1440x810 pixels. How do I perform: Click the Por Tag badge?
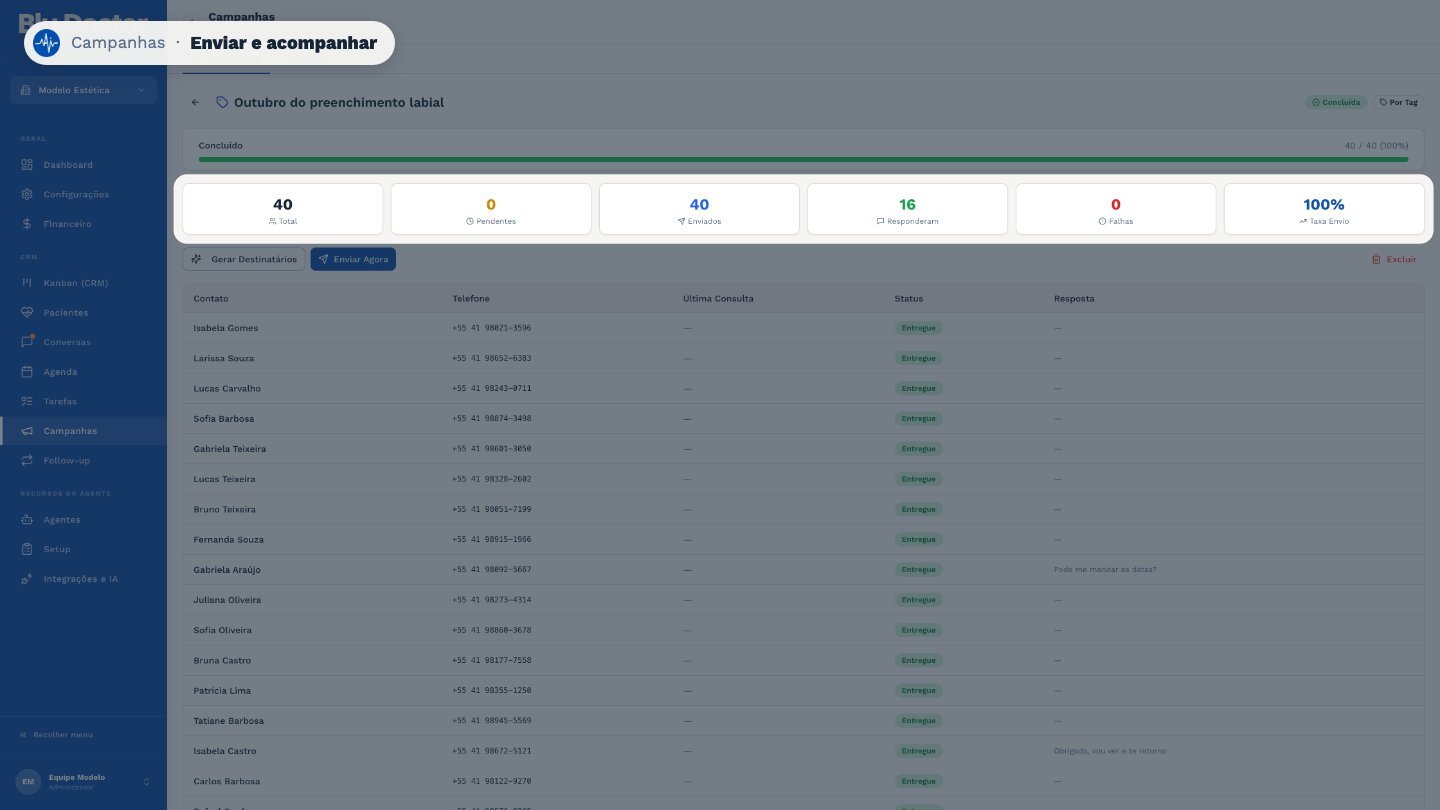pyautogui.click(x=1398, y=102)
